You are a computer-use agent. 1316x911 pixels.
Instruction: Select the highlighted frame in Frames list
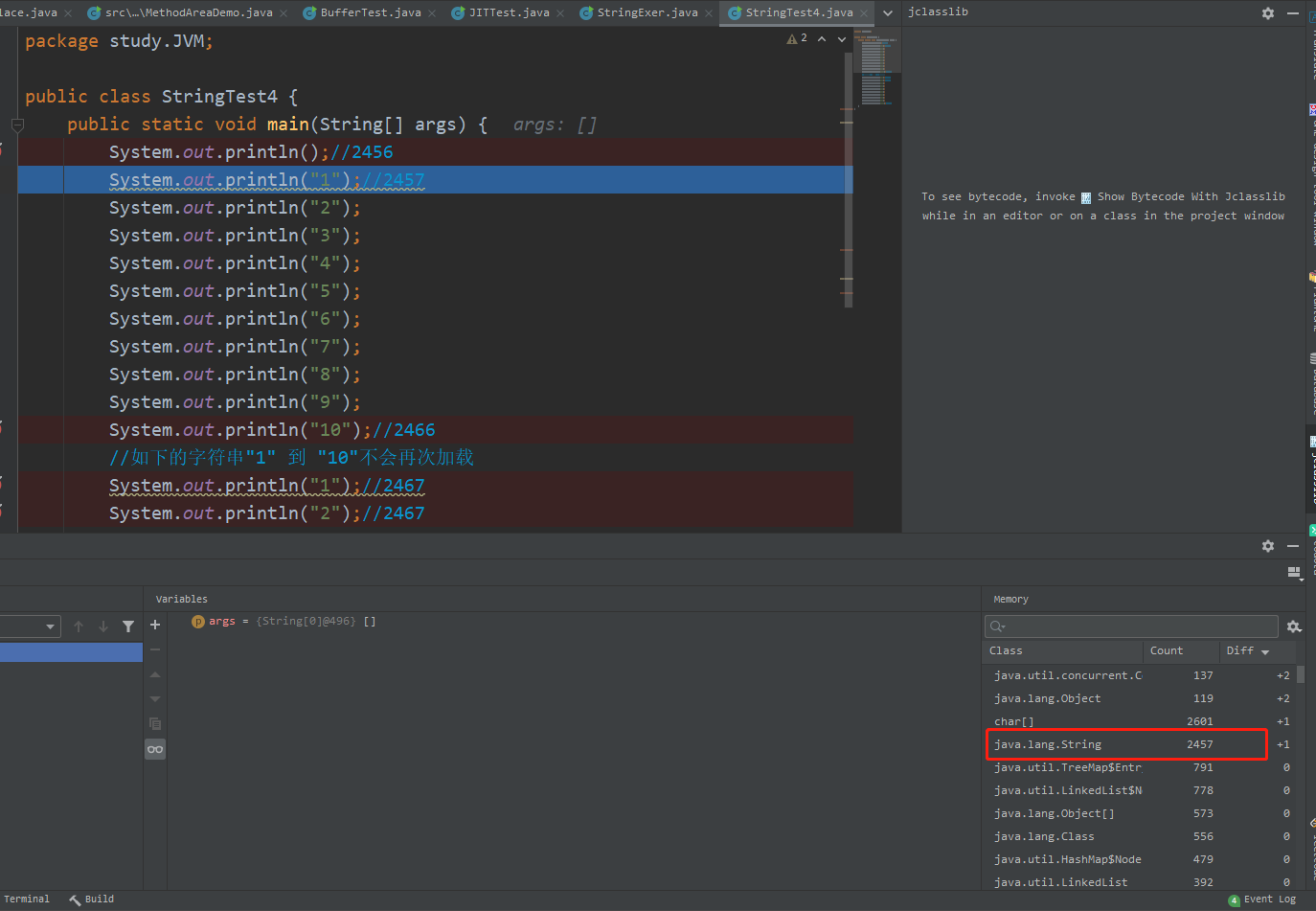click(x=71, y=652)
